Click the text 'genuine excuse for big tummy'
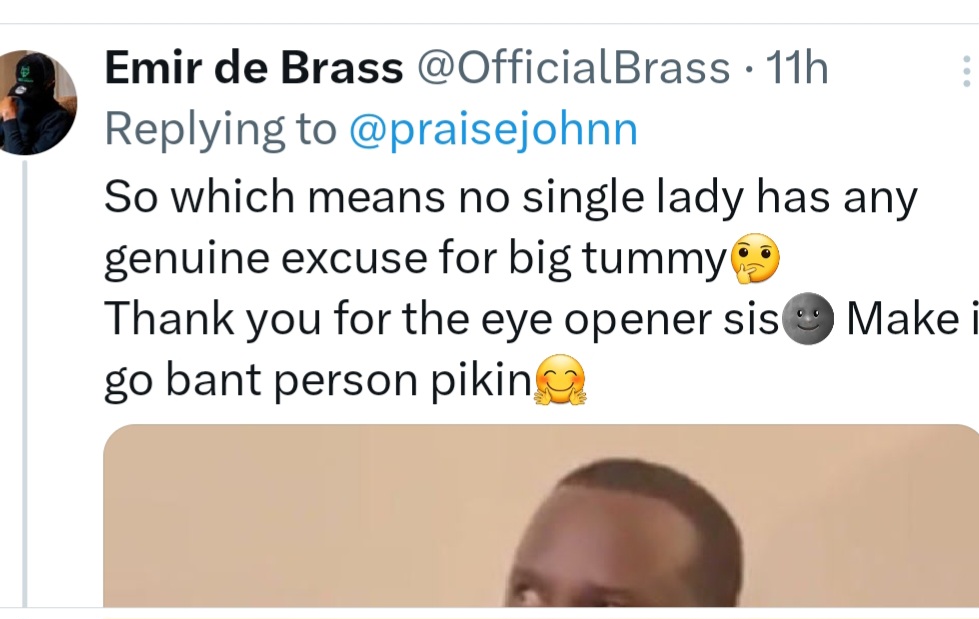The image size is (979, 619). tap(415, 259)
